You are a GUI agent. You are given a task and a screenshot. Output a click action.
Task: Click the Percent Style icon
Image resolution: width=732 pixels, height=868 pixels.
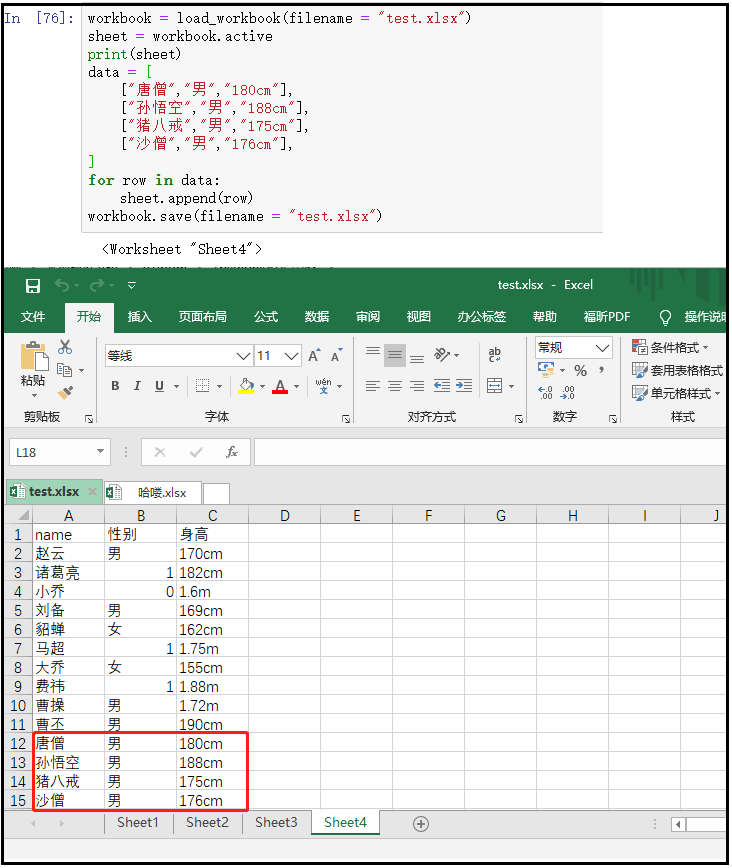click(580, 370)
